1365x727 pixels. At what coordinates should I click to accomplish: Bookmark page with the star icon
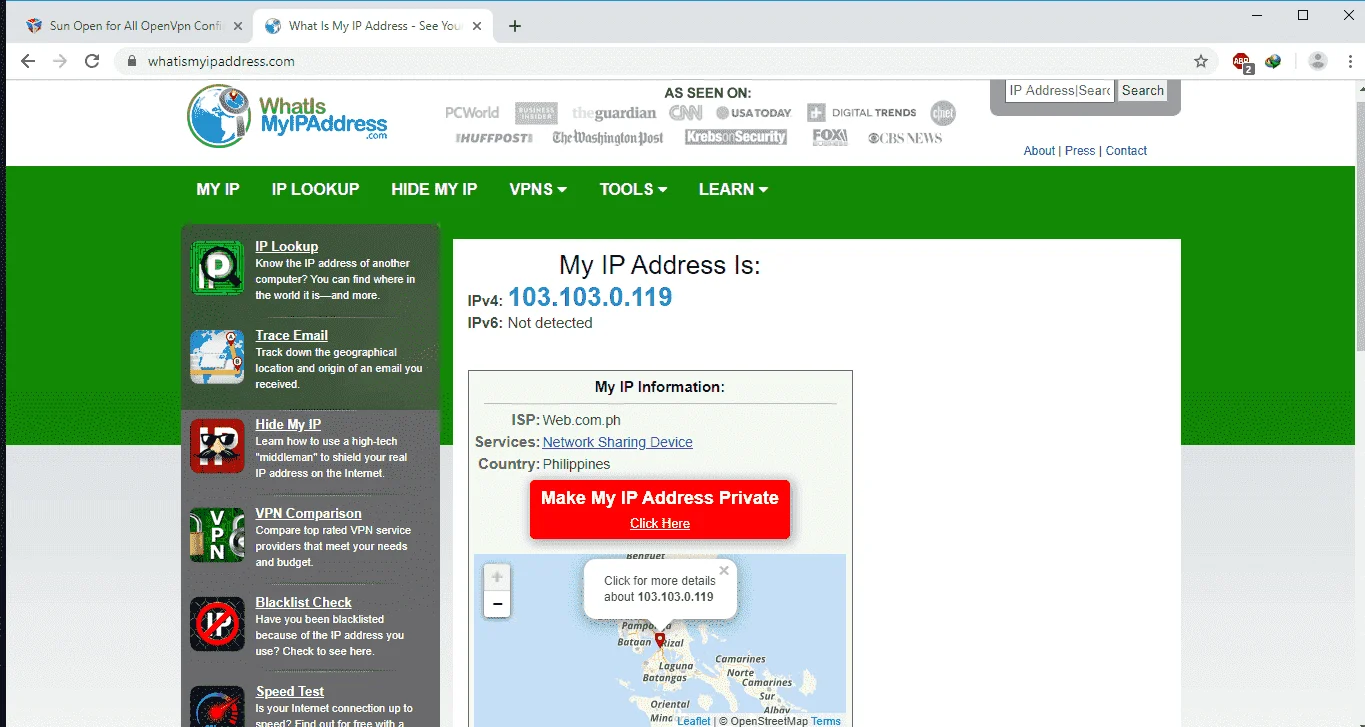[x=1201, y=61]
